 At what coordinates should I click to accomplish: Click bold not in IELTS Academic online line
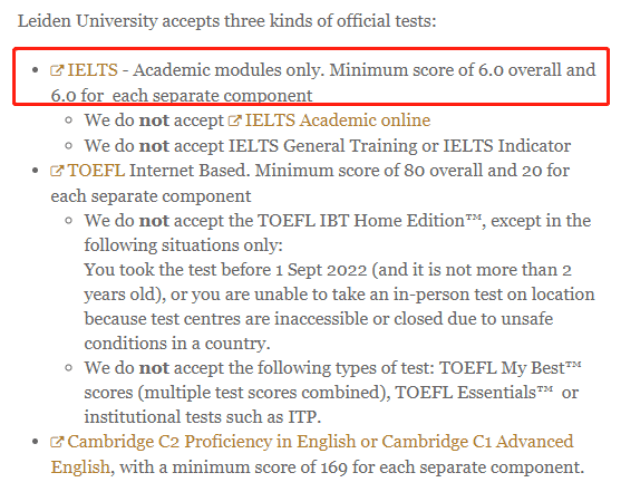154,121
